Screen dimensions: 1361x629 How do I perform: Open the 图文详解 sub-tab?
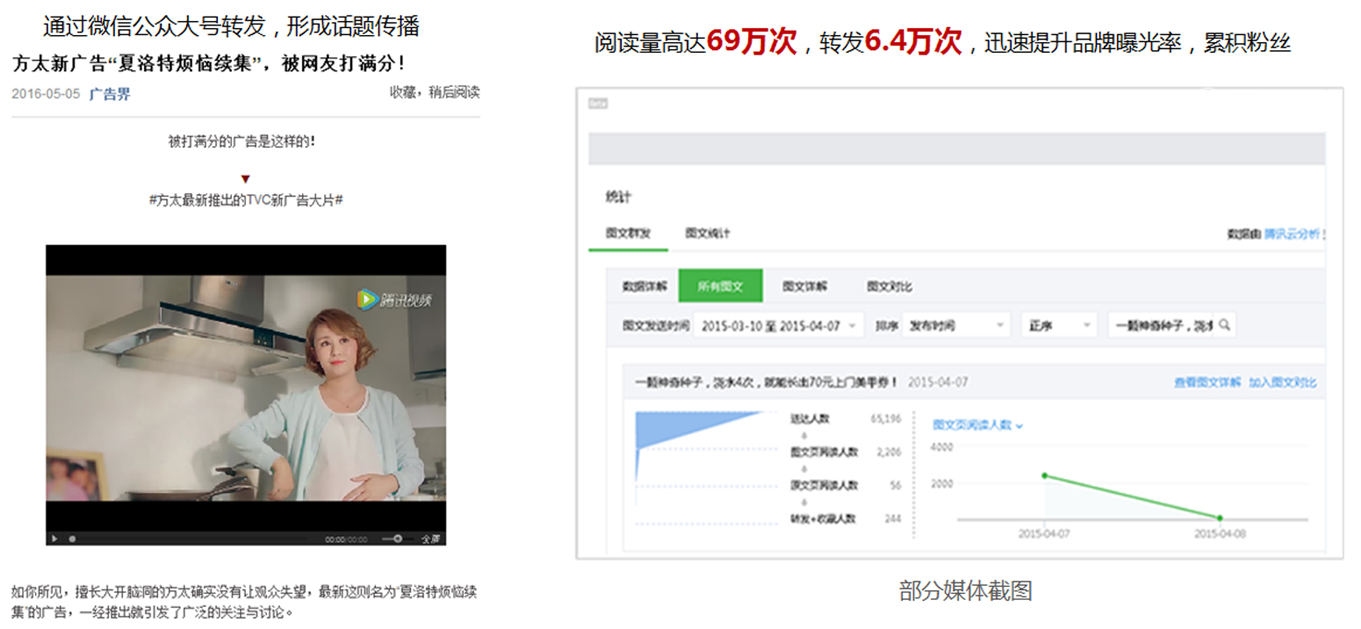805,286
